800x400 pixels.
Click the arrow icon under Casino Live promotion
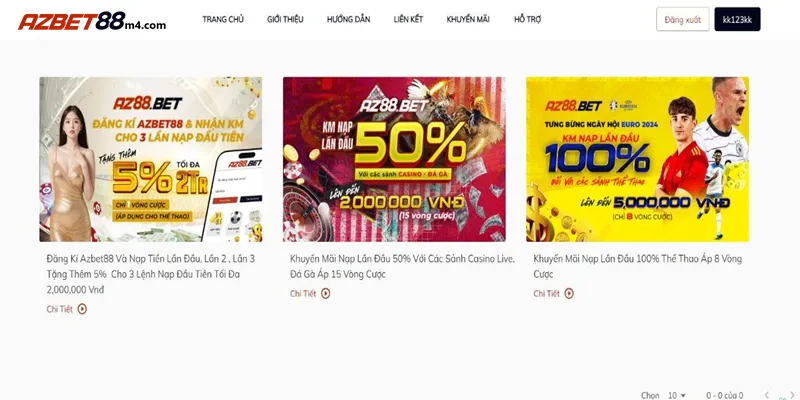click(x=326, y=293)
